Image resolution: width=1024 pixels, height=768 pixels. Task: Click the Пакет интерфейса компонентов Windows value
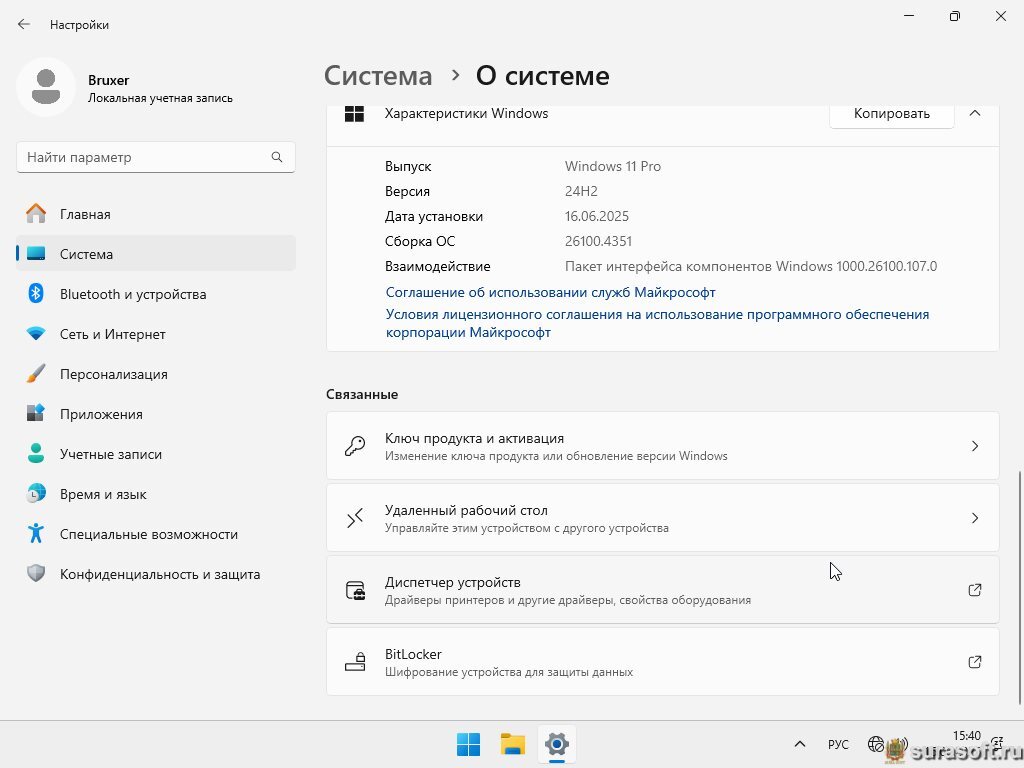click(750, 266)
